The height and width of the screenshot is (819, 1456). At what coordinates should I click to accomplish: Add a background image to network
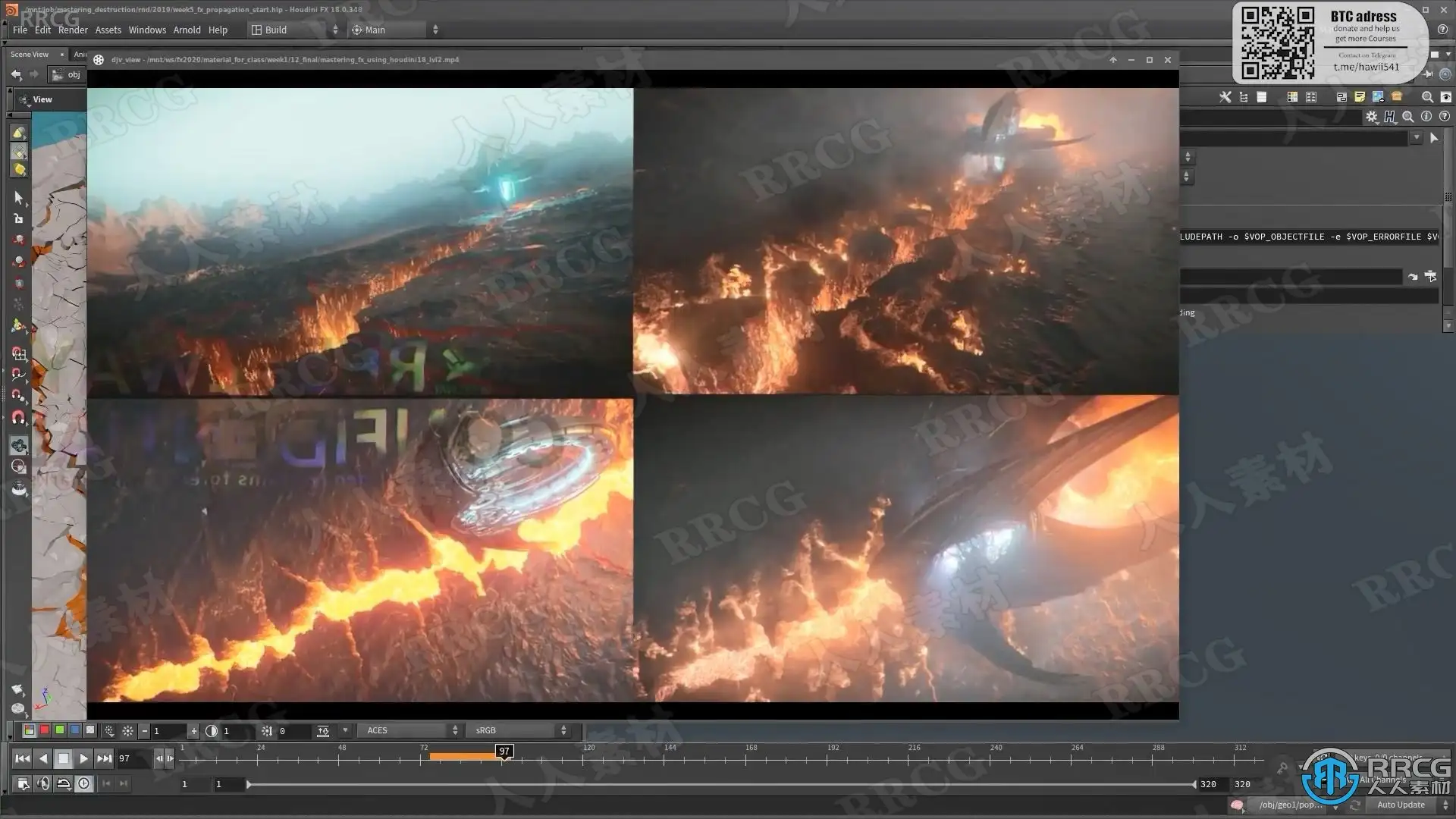pyautogui.click(x=1378, y=97)
